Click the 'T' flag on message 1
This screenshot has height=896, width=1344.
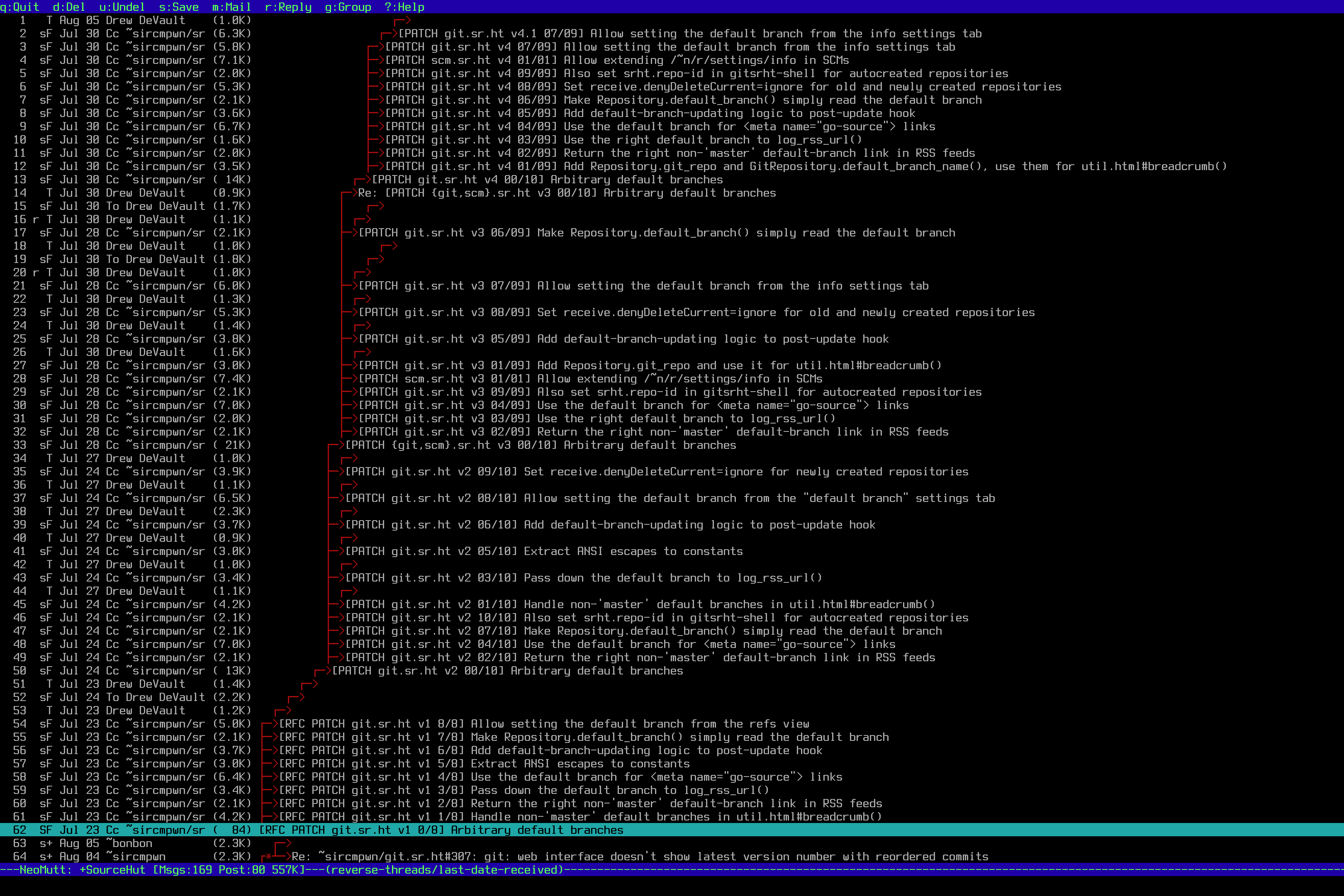[x=49, y=21]
